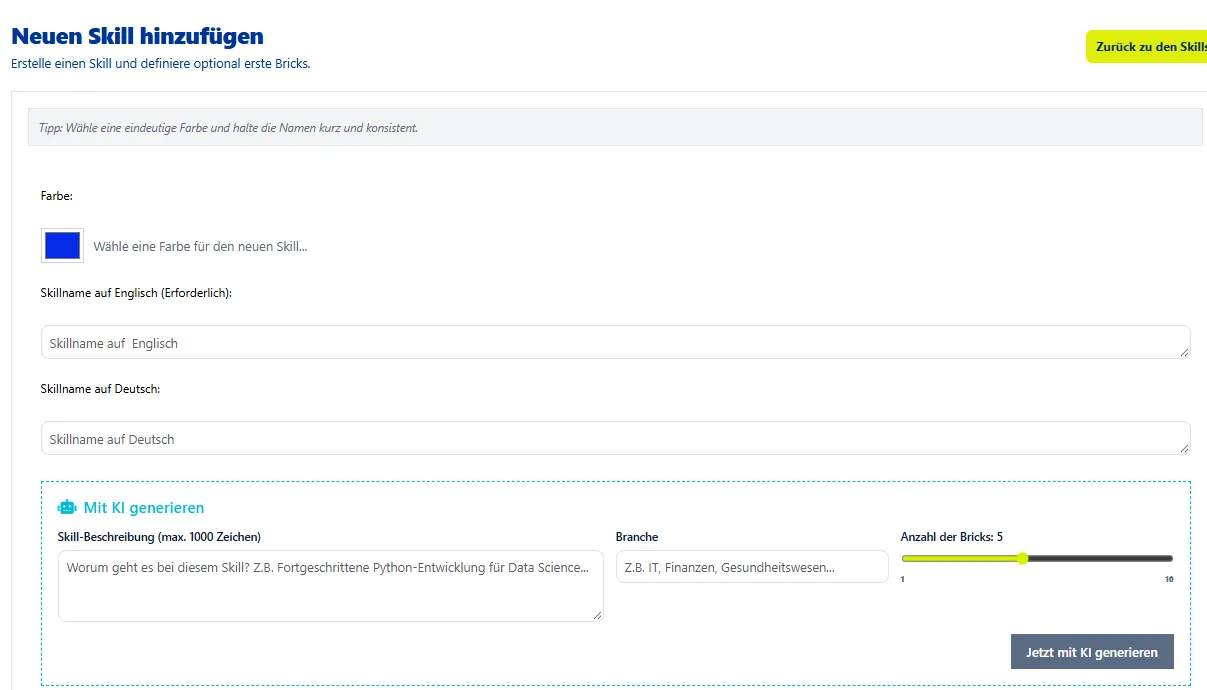Open the blue Farbe color picker swatch
This screenshot has width=1207, height=690.
[x=62, y=246]
